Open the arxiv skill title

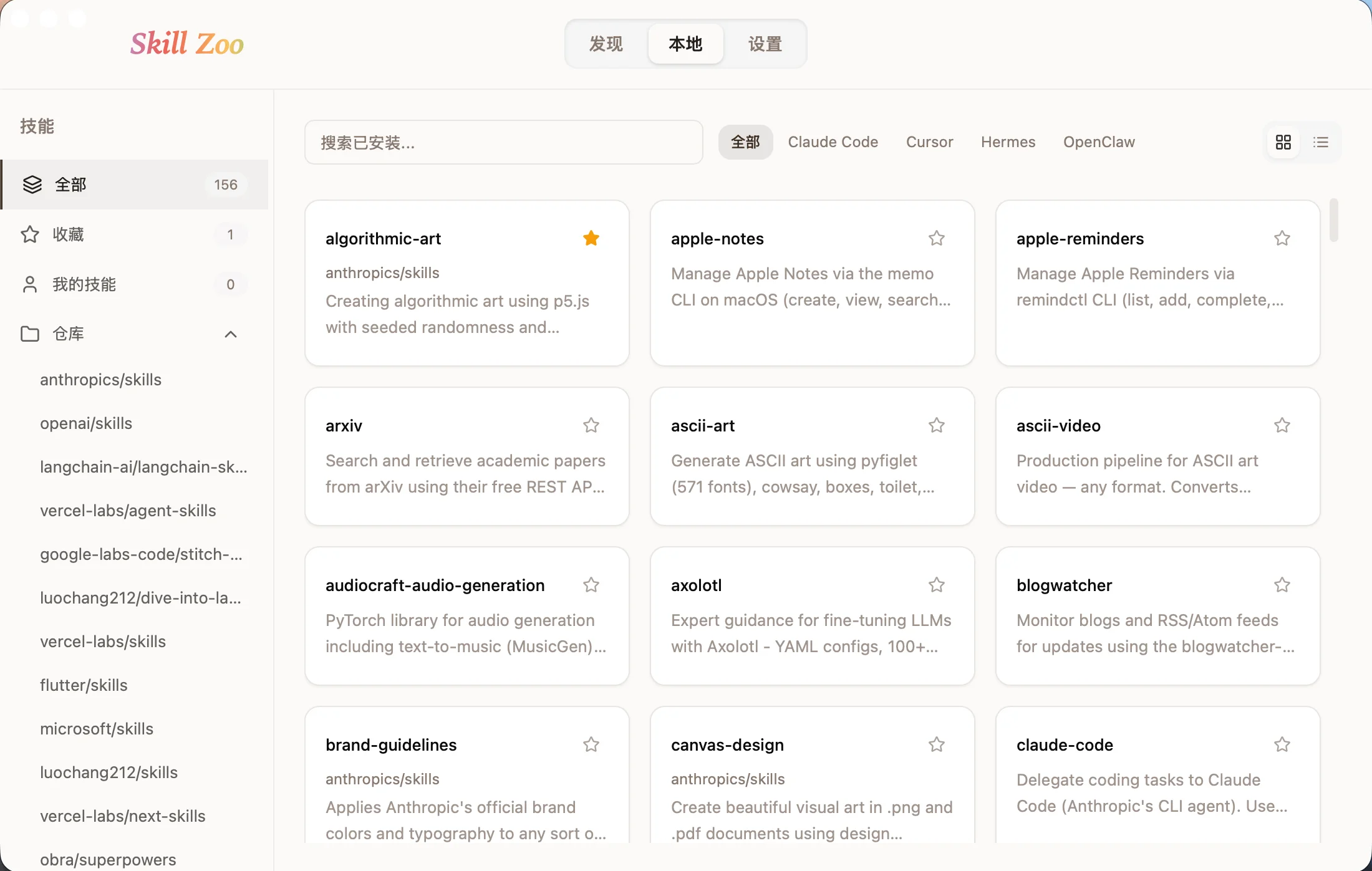344,426
